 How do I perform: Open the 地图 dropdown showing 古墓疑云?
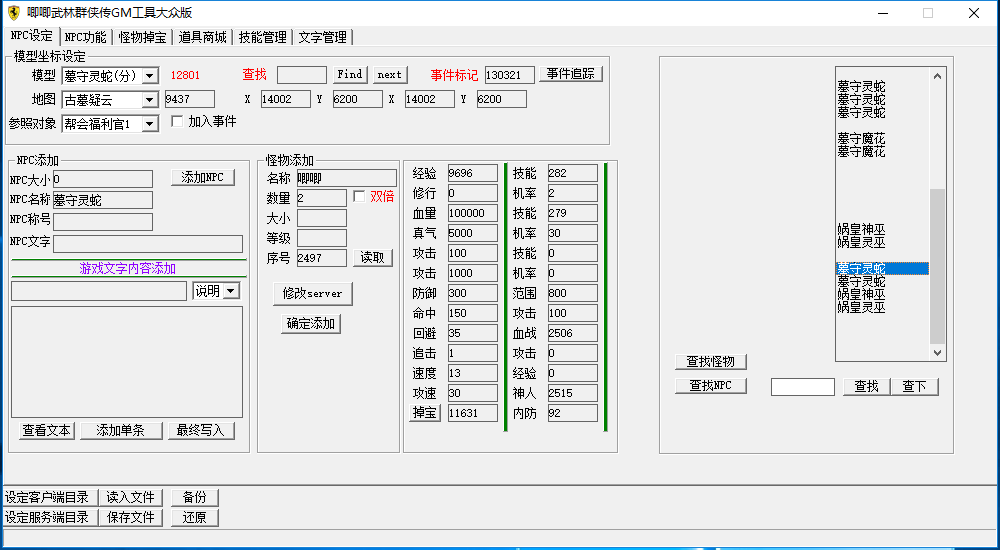tap(150, 100)
